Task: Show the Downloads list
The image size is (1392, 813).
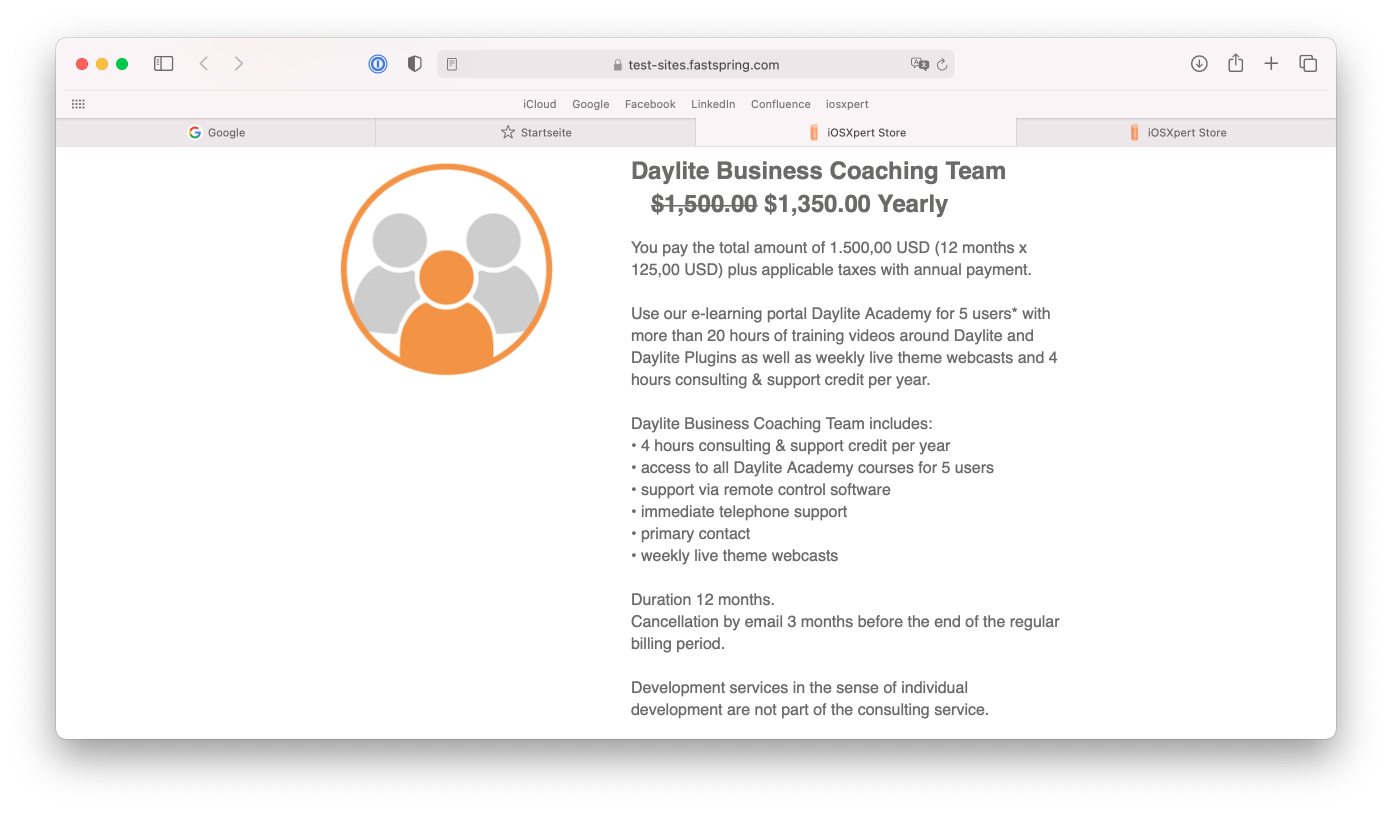Action: [x=1199, y=64]
